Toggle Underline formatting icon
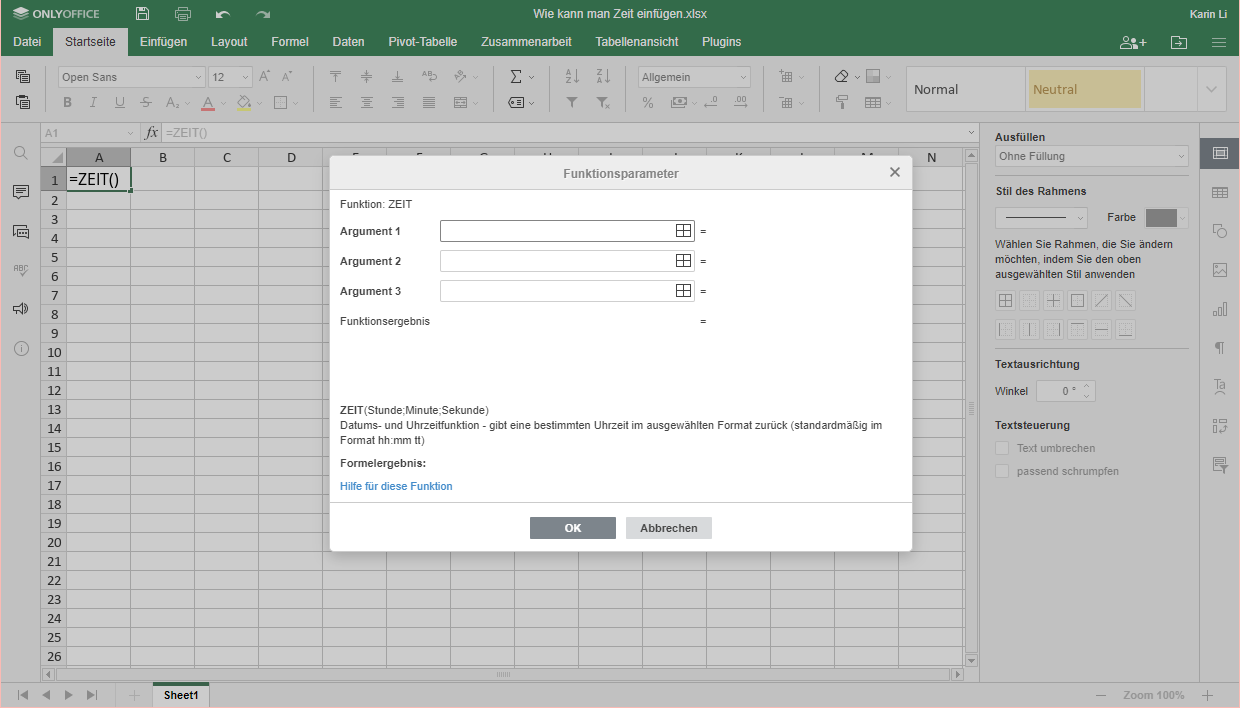The image size is (1240, 708). [120, 102]
